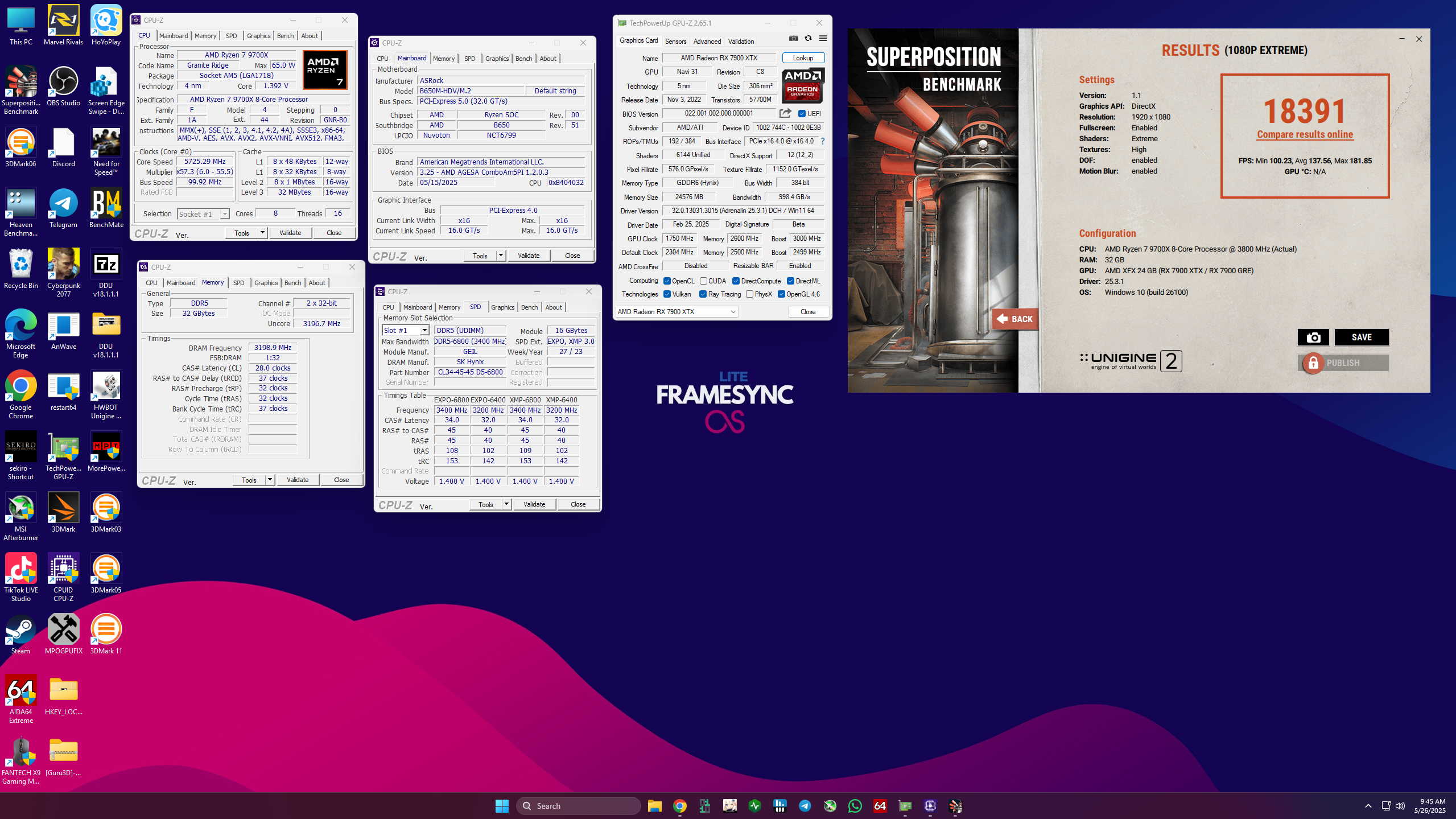
Task: Open AIDA64 Extreme desktop icon
Action: (21, 699)
